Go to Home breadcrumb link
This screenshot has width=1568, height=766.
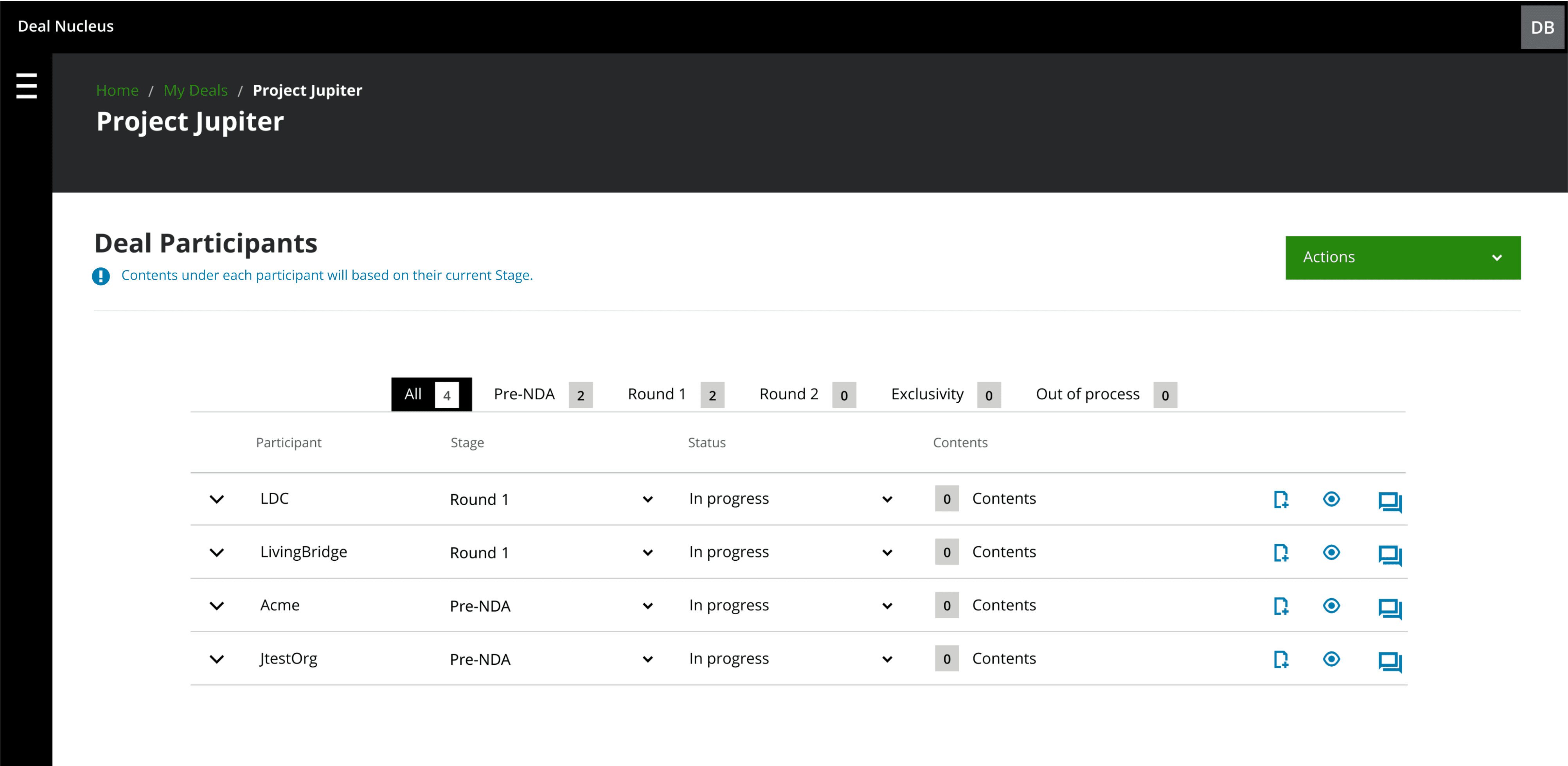point(117,90)
